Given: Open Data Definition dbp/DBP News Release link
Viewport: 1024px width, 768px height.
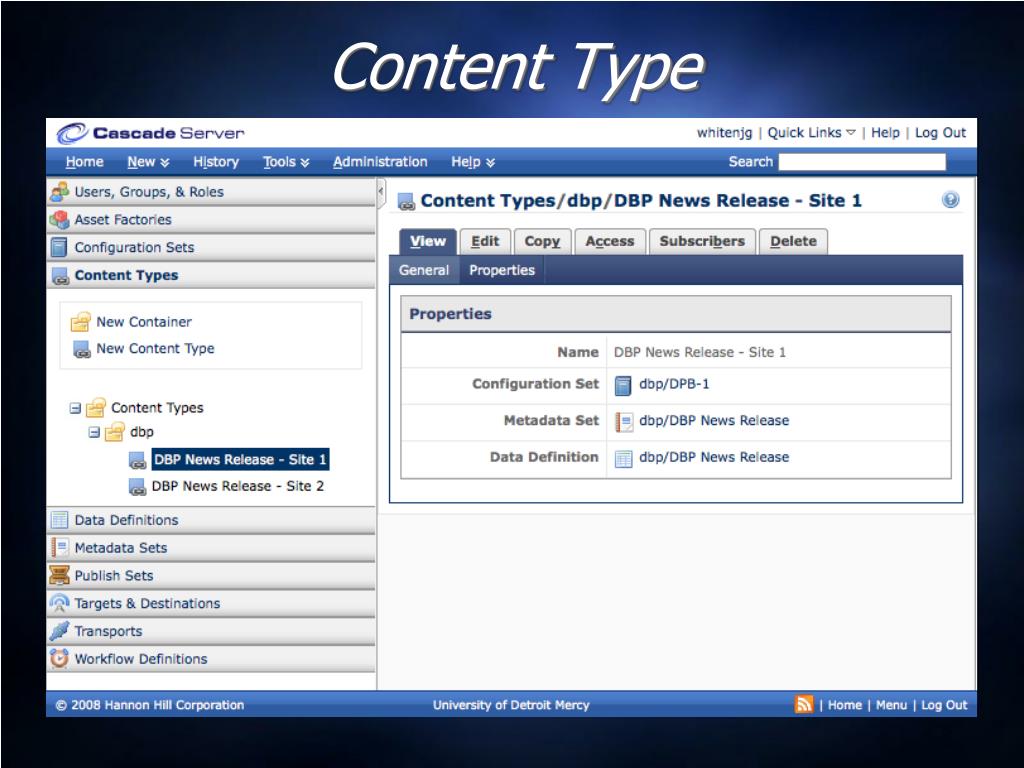Looking at the screenshot, I should (714, 457).
